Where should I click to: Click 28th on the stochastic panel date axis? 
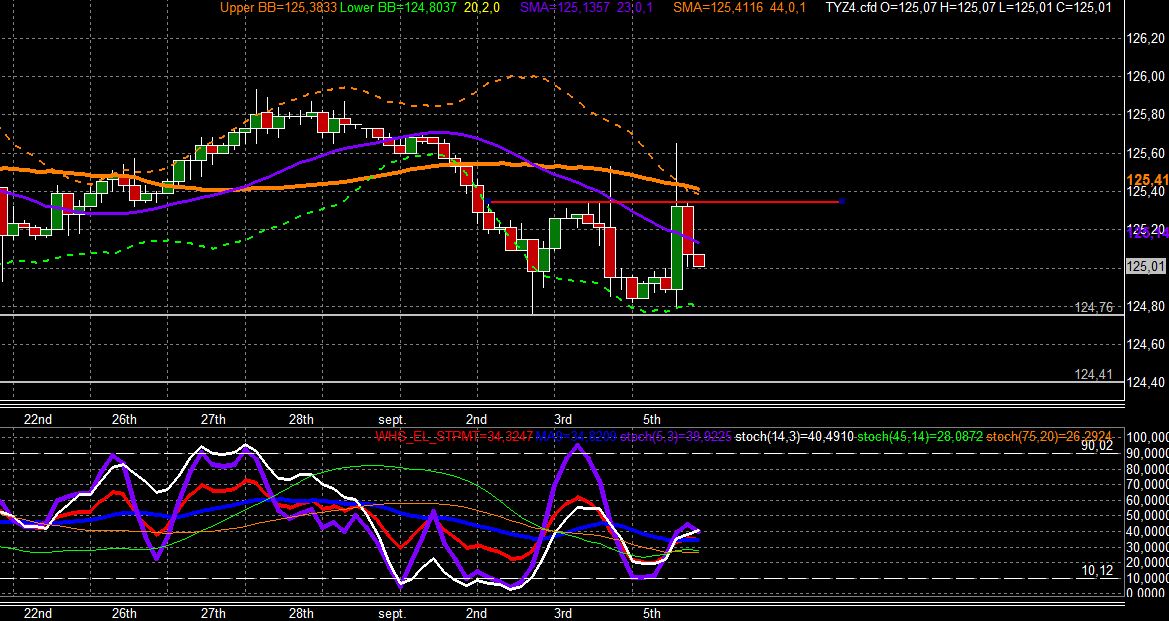[300, 614]
